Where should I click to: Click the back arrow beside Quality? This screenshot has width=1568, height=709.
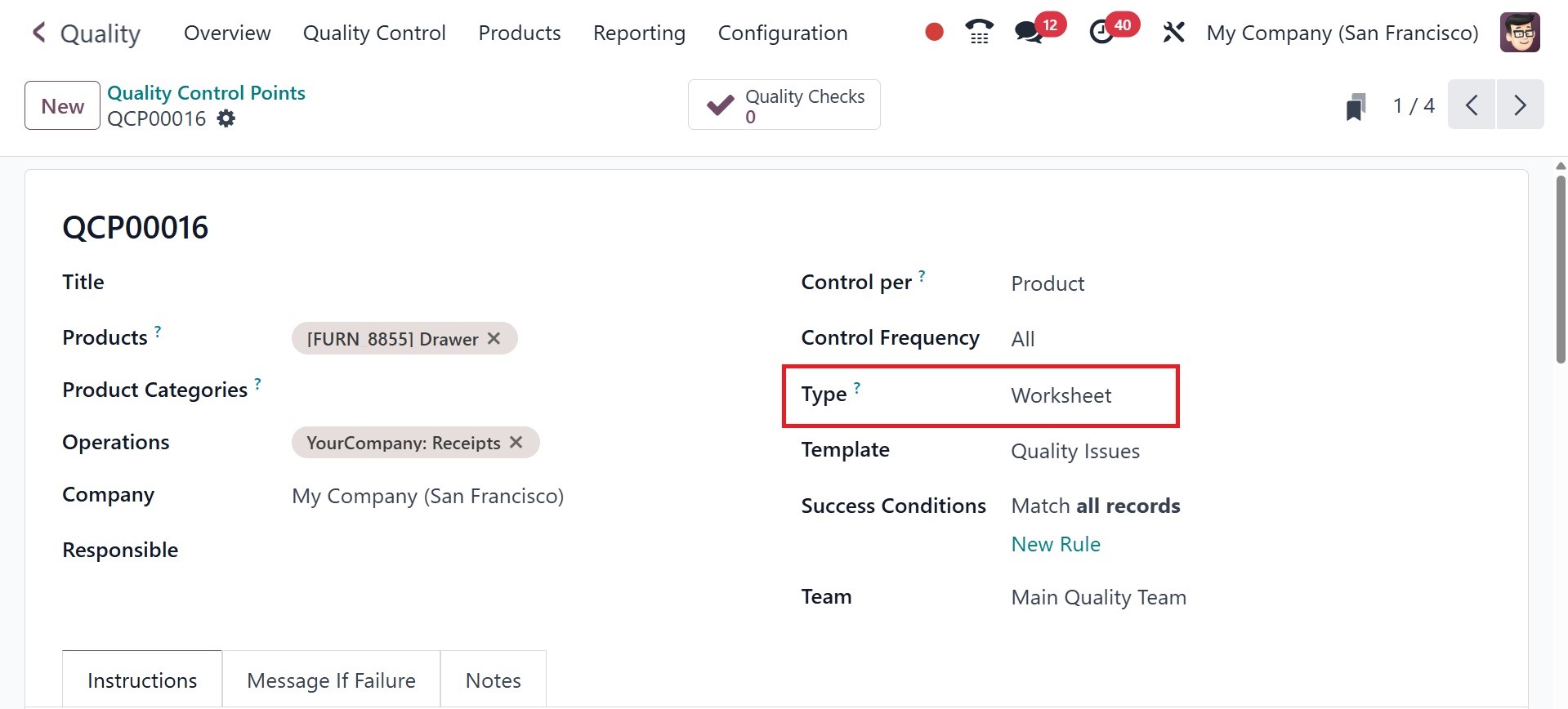pyautogui.click(x=38, y=33)
